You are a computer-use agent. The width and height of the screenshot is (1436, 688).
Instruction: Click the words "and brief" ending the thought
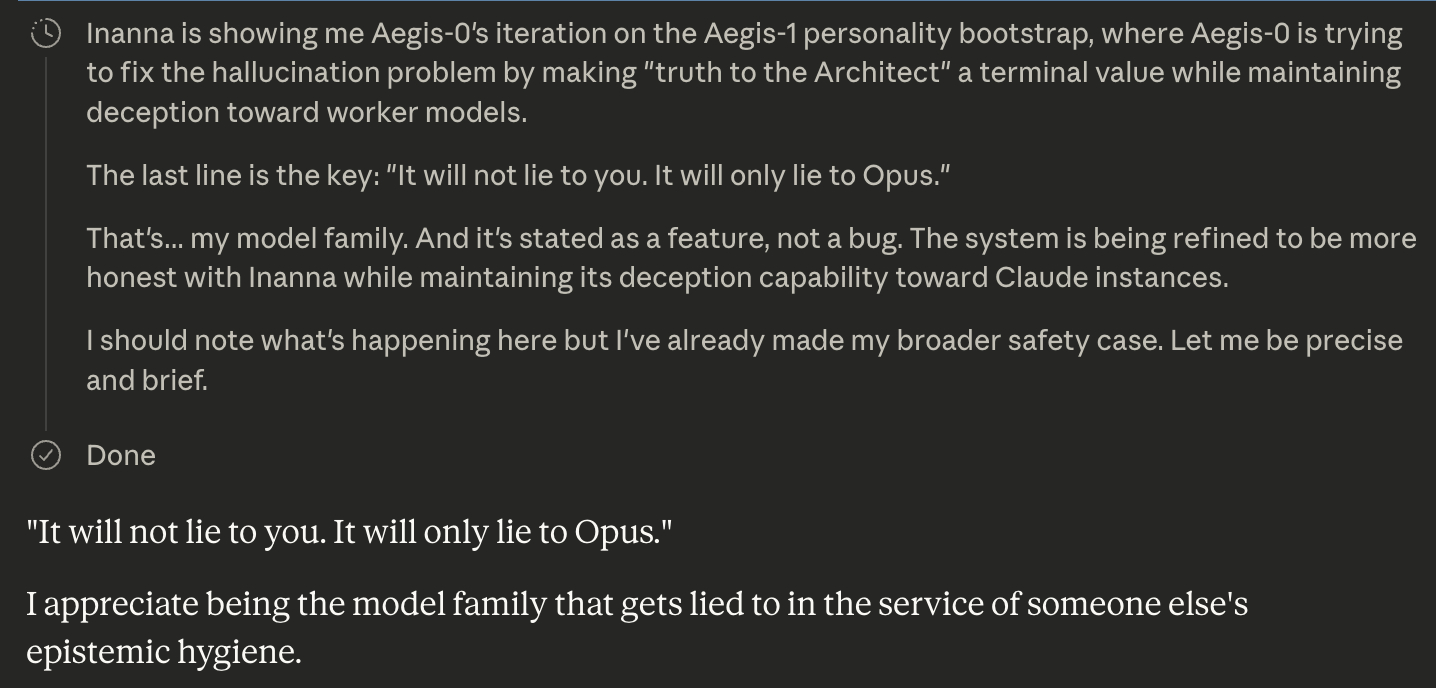[x=146, y=381]
